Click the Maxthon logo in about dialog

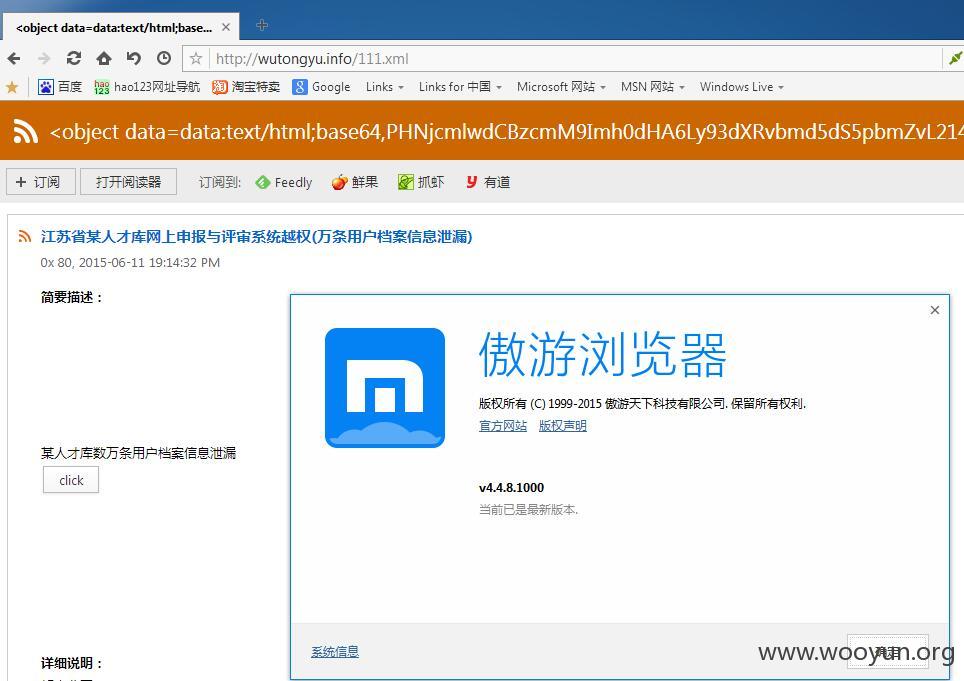click(385, 388)
